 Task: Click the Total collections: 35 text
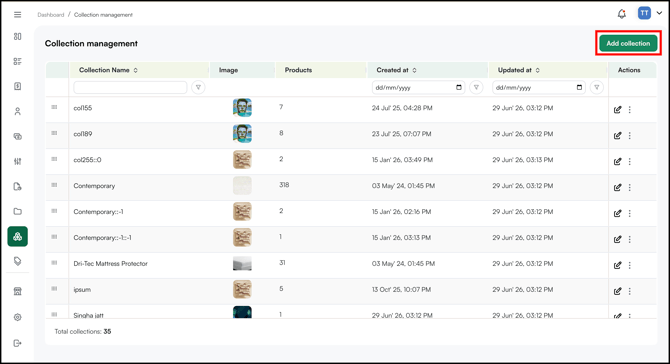pos(83,332)
